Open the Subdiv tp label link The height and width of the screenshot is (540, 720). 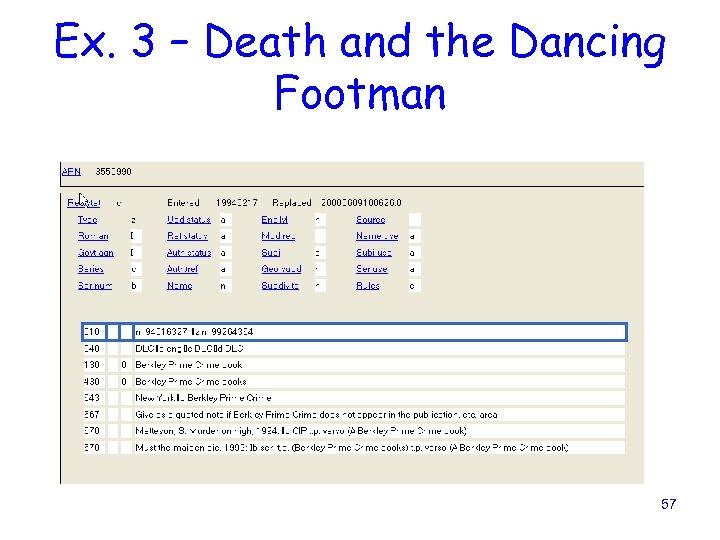(x=280, y=286)
